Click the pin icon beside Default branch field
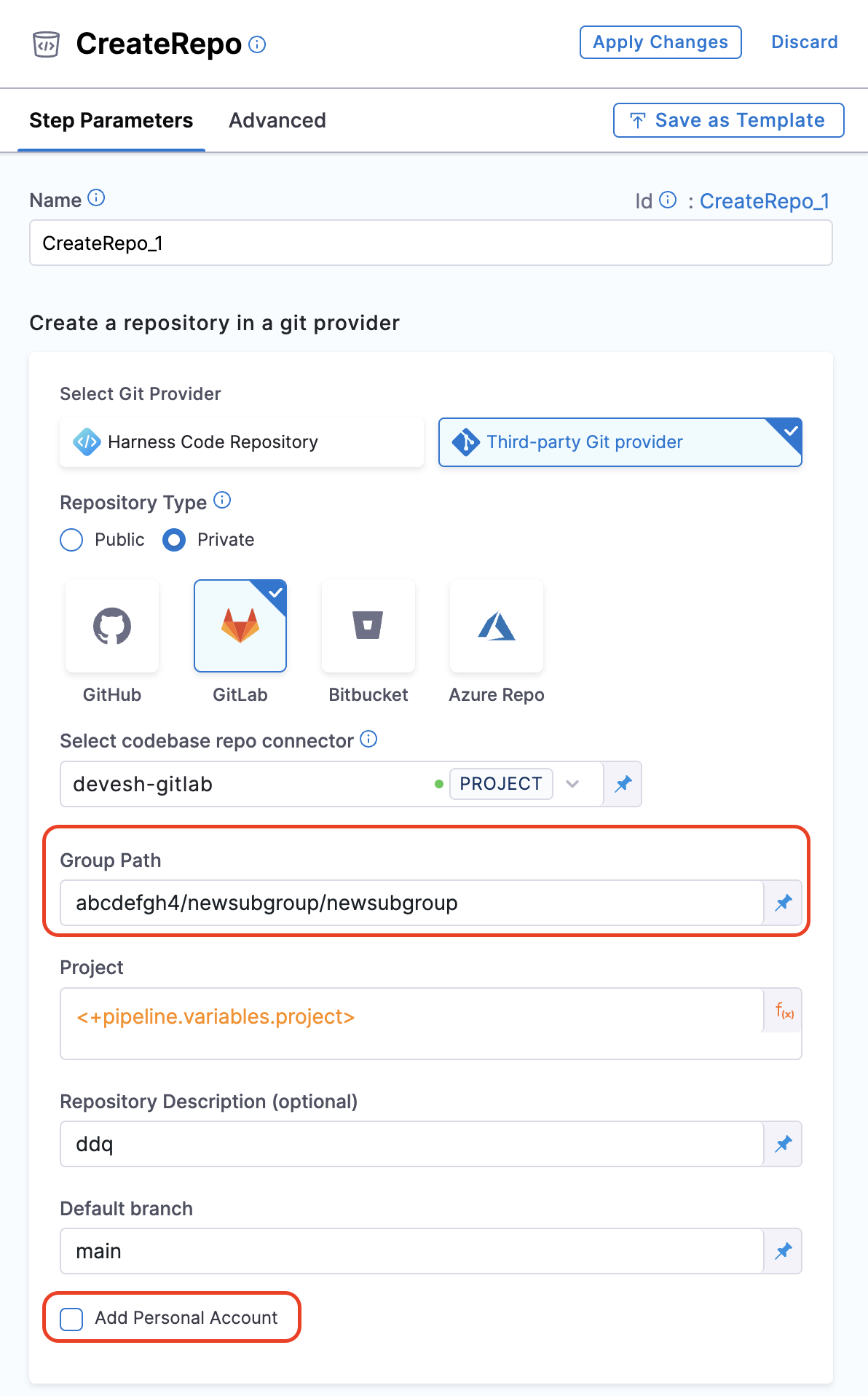 (x=783, y=1252)
